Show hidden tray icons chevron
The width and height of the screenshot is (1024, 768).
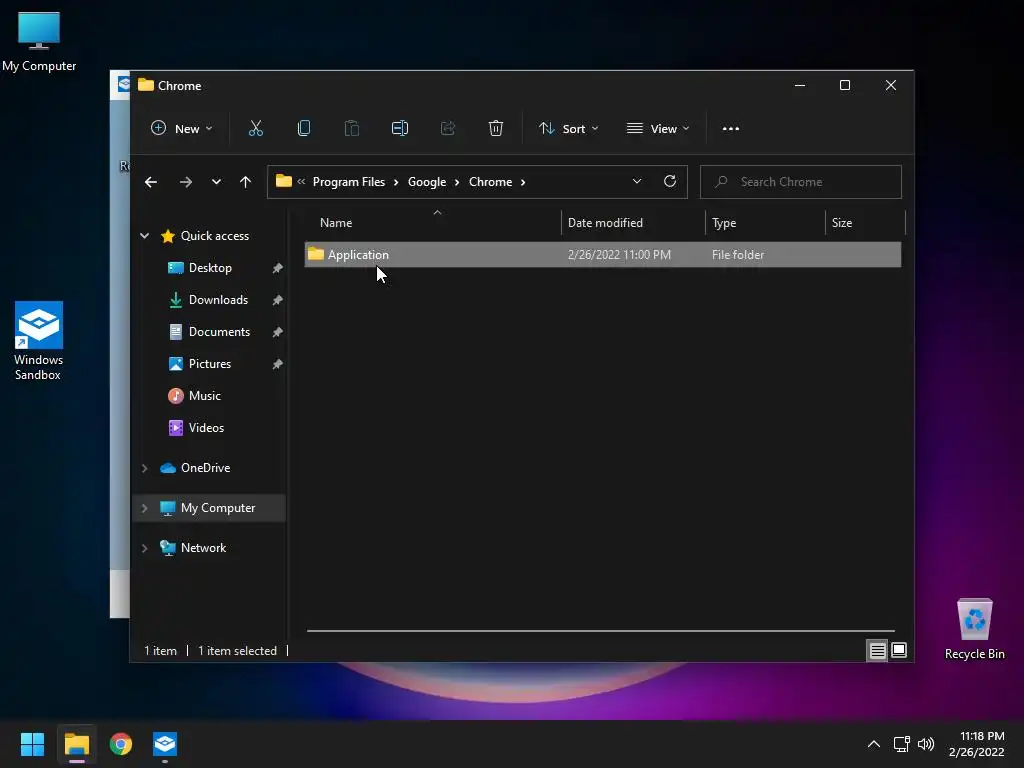[874, 744]
